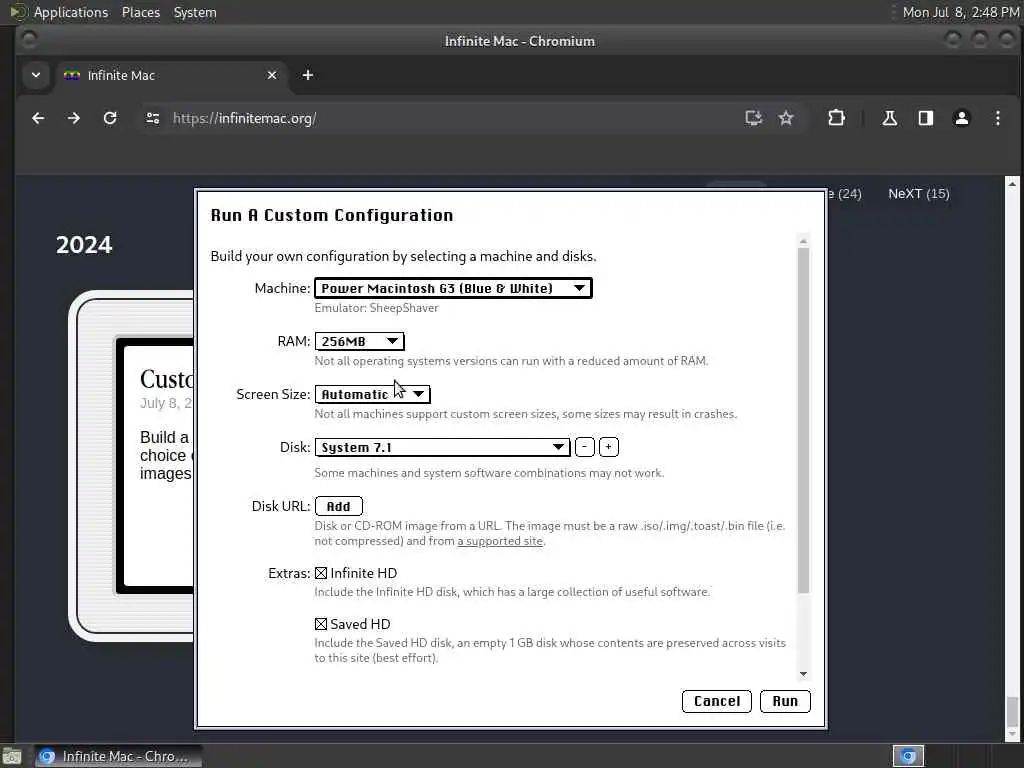The height and width of the screenshot is (768, 1024).
Task: Open Chrome Labs flask icon
Action: click(x=889, y=118)
